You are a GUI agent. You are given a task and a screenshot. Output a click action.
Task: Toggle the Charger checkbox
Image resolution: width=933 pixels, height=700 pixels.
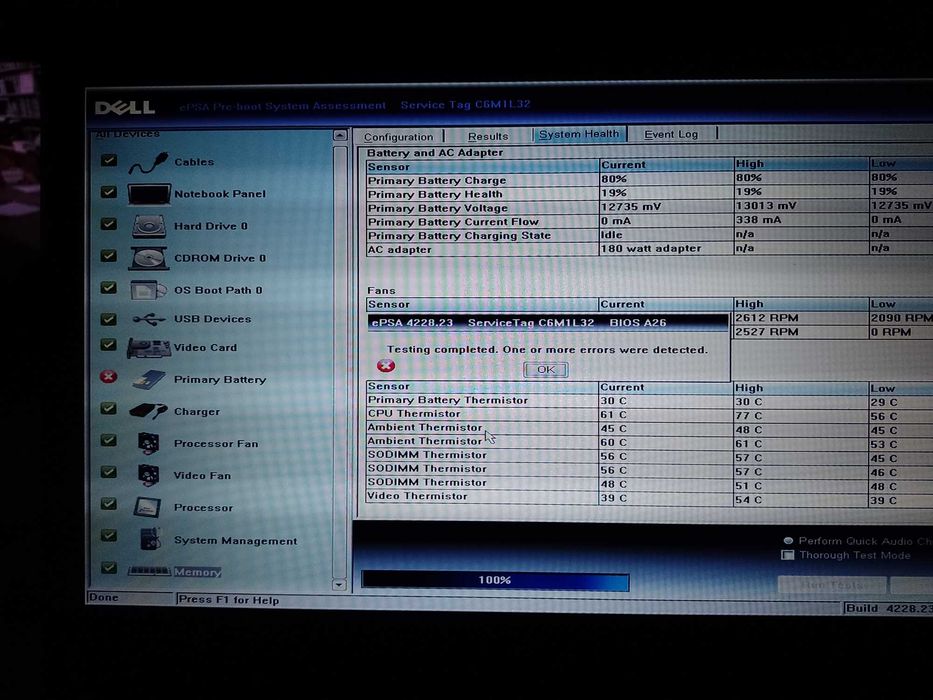[x=108, y=408]
